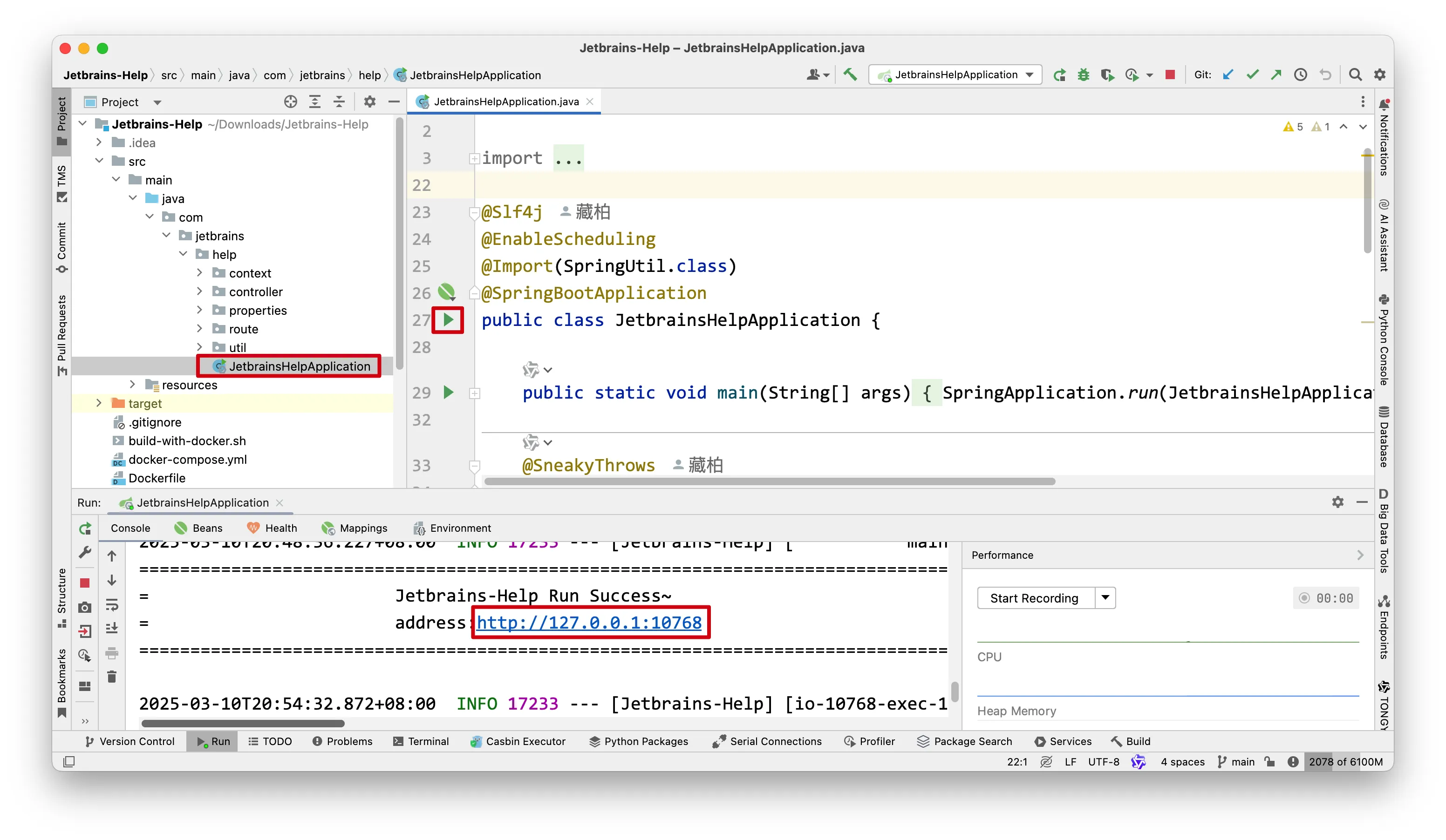Stop the running application with the red square
1446x840 pixels.
coord(1170,75)
